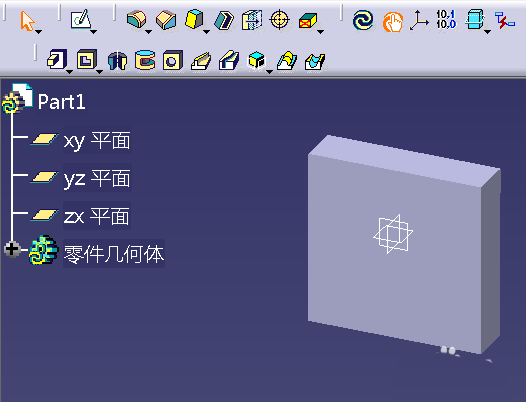This screenshot has height=402, width=526.
Task: Select the Thread/Tap tool
Action: [279, 20]
